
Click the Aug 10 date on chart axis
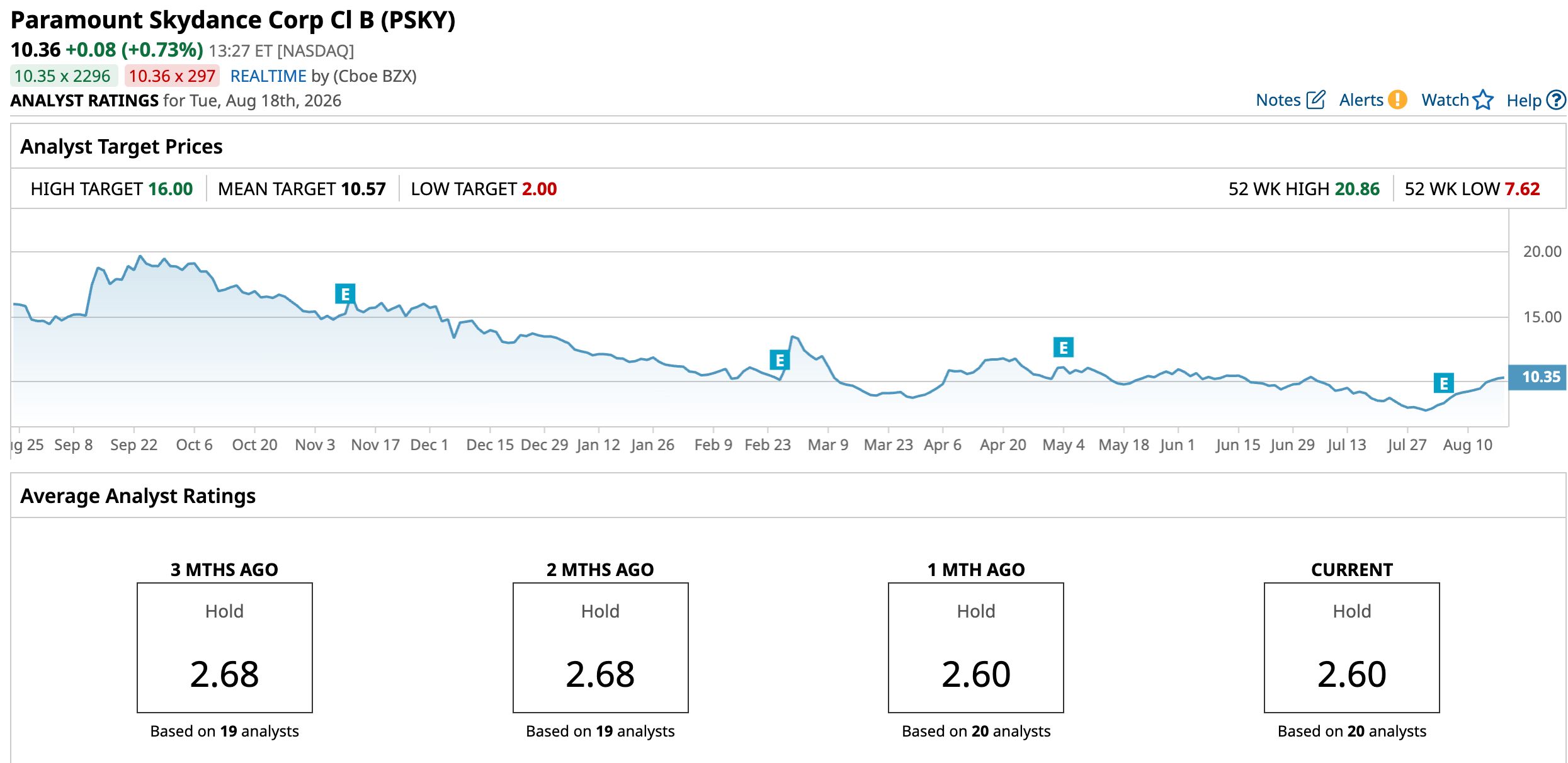pos(1467,445)
